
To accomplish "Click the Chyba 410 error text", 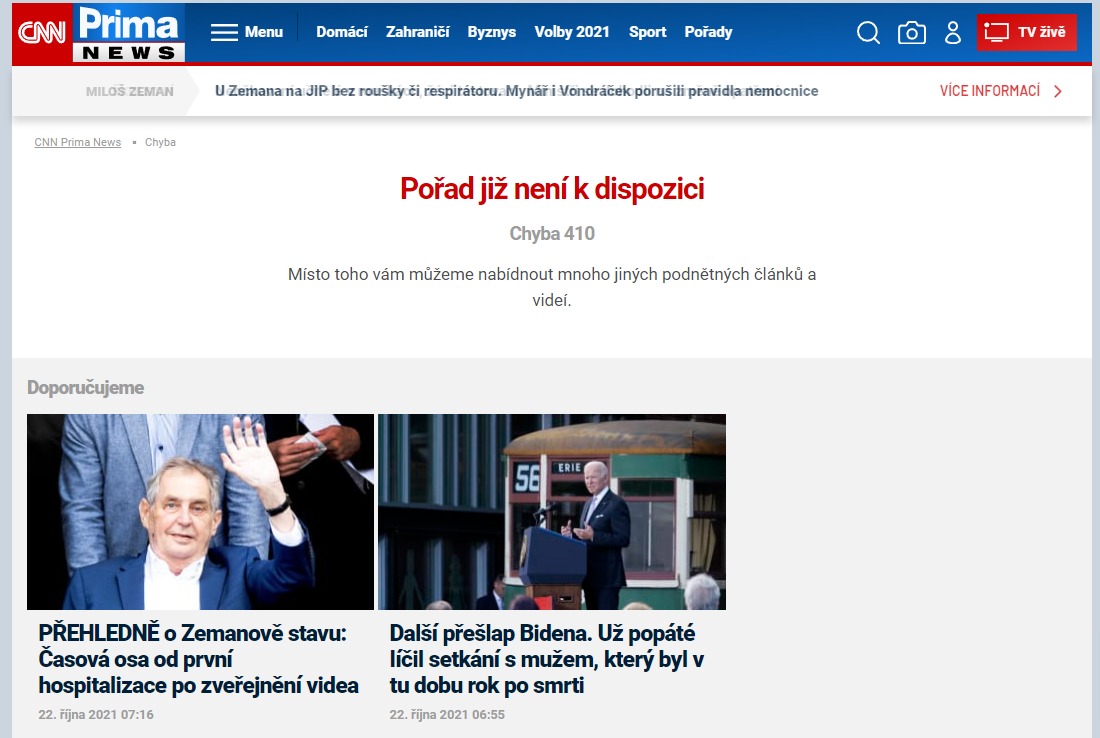I will click(552, 234).
